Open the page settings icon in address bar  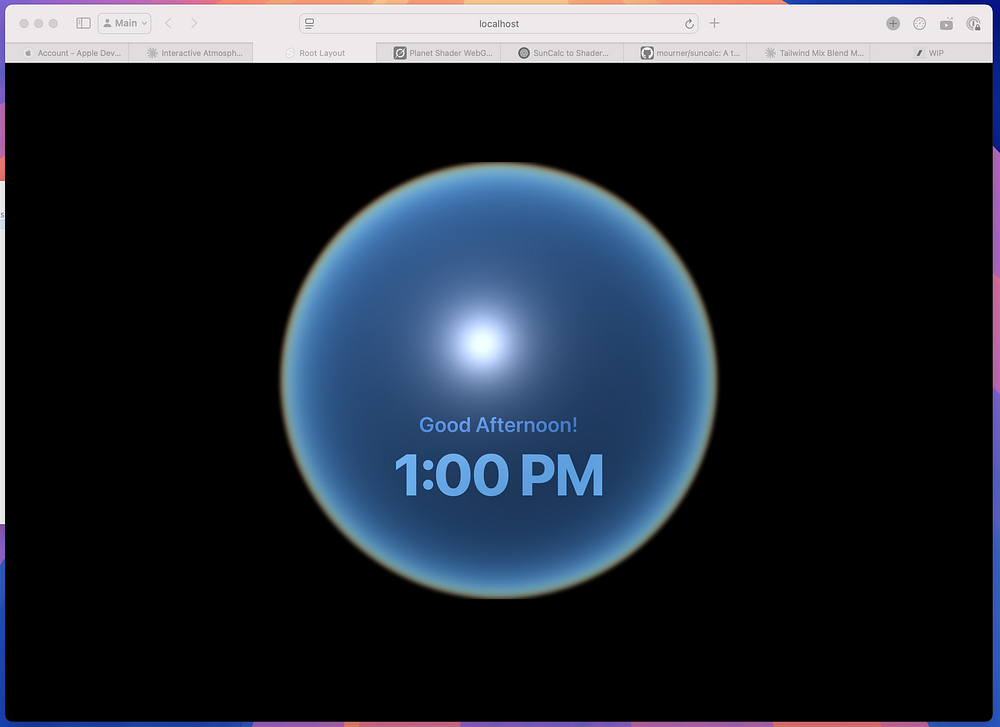(x=309, y=24)
